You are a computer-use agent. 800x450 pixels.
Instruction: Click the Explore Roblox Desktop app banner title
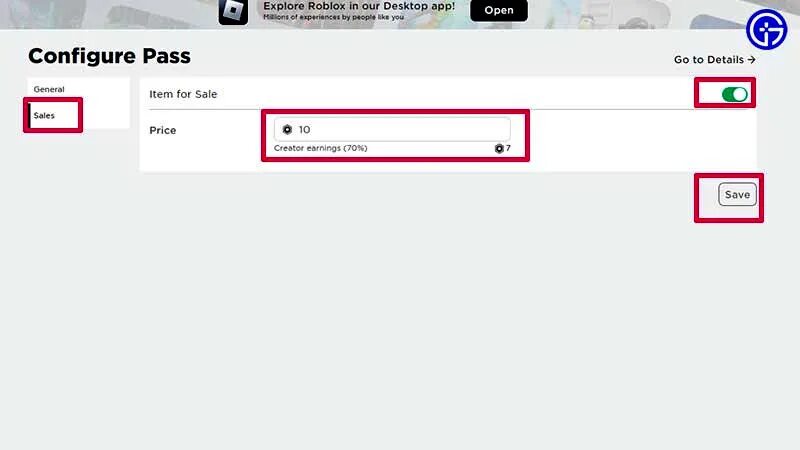tap(359, 6)
